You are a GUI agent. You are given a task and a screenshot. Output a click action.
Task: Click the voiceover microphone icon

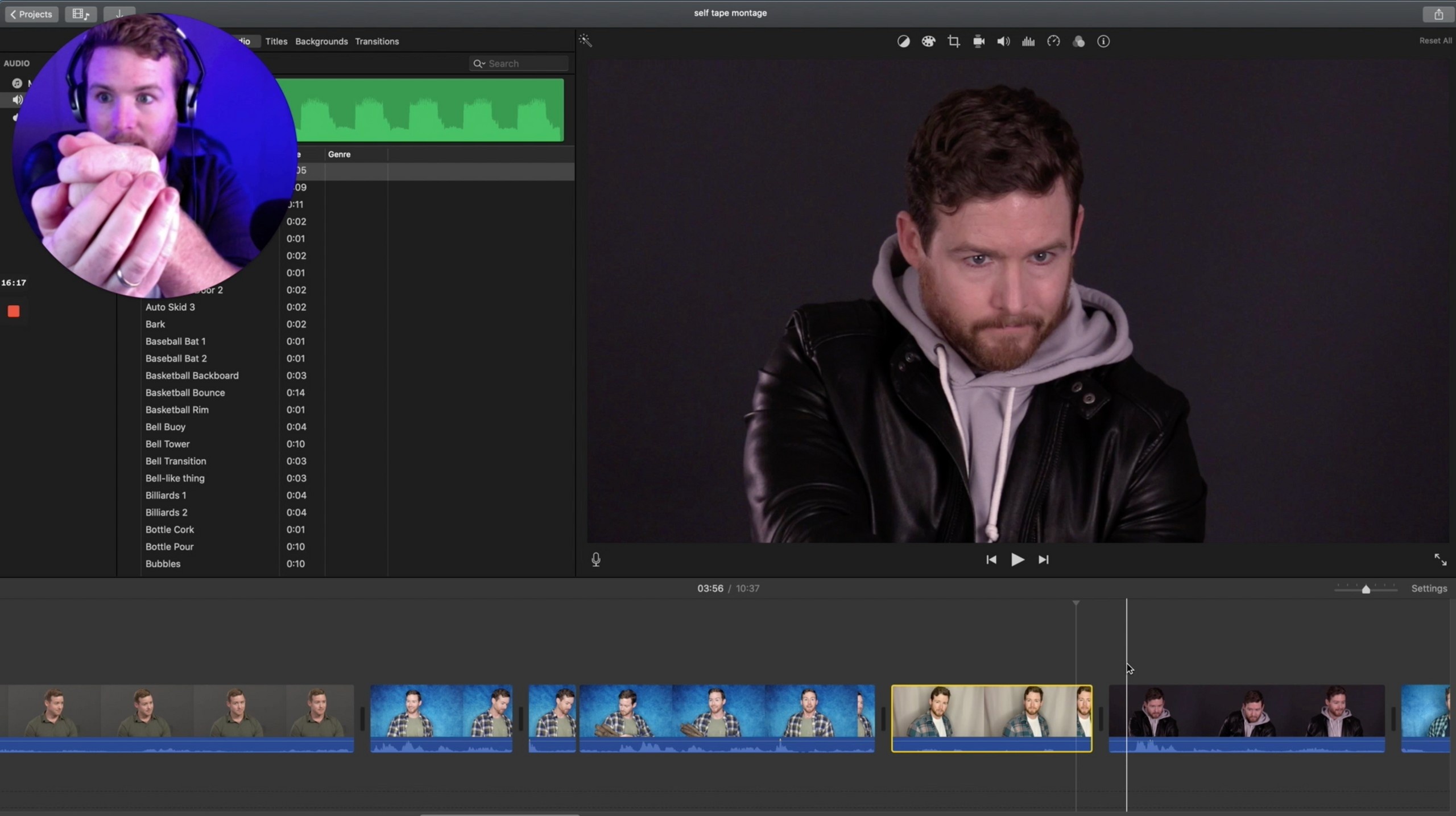595,560
